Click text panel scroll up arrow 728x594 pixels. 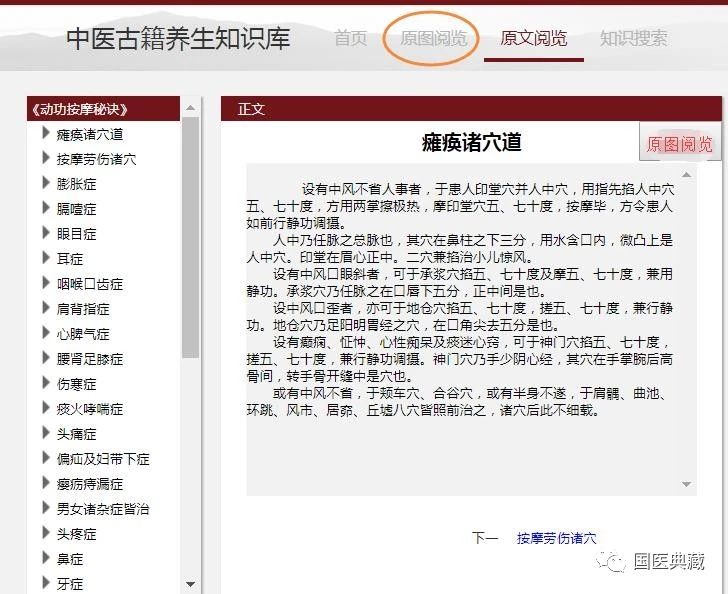point(686,175)
